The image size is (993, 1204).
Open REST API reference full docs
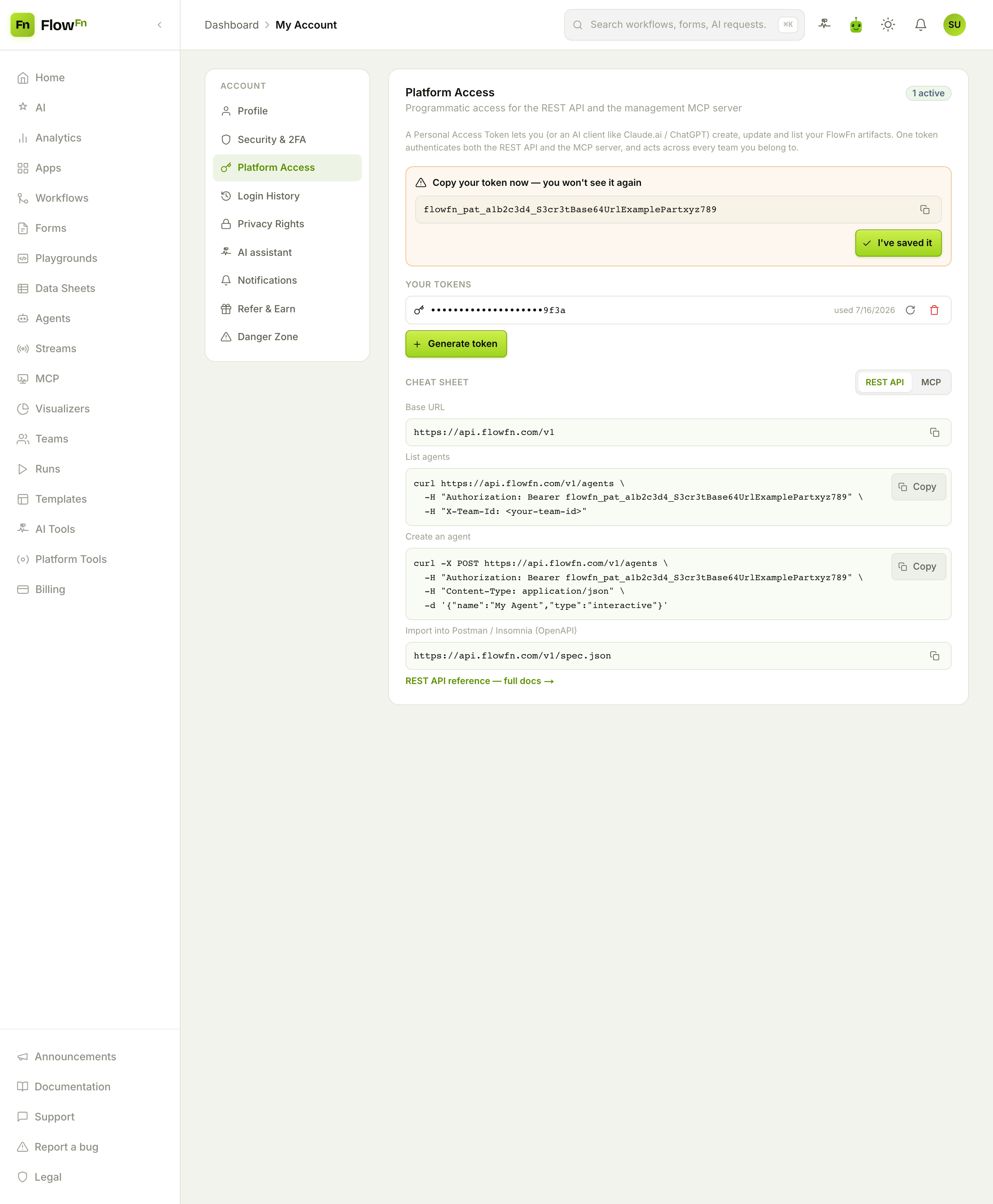(479, 681)
